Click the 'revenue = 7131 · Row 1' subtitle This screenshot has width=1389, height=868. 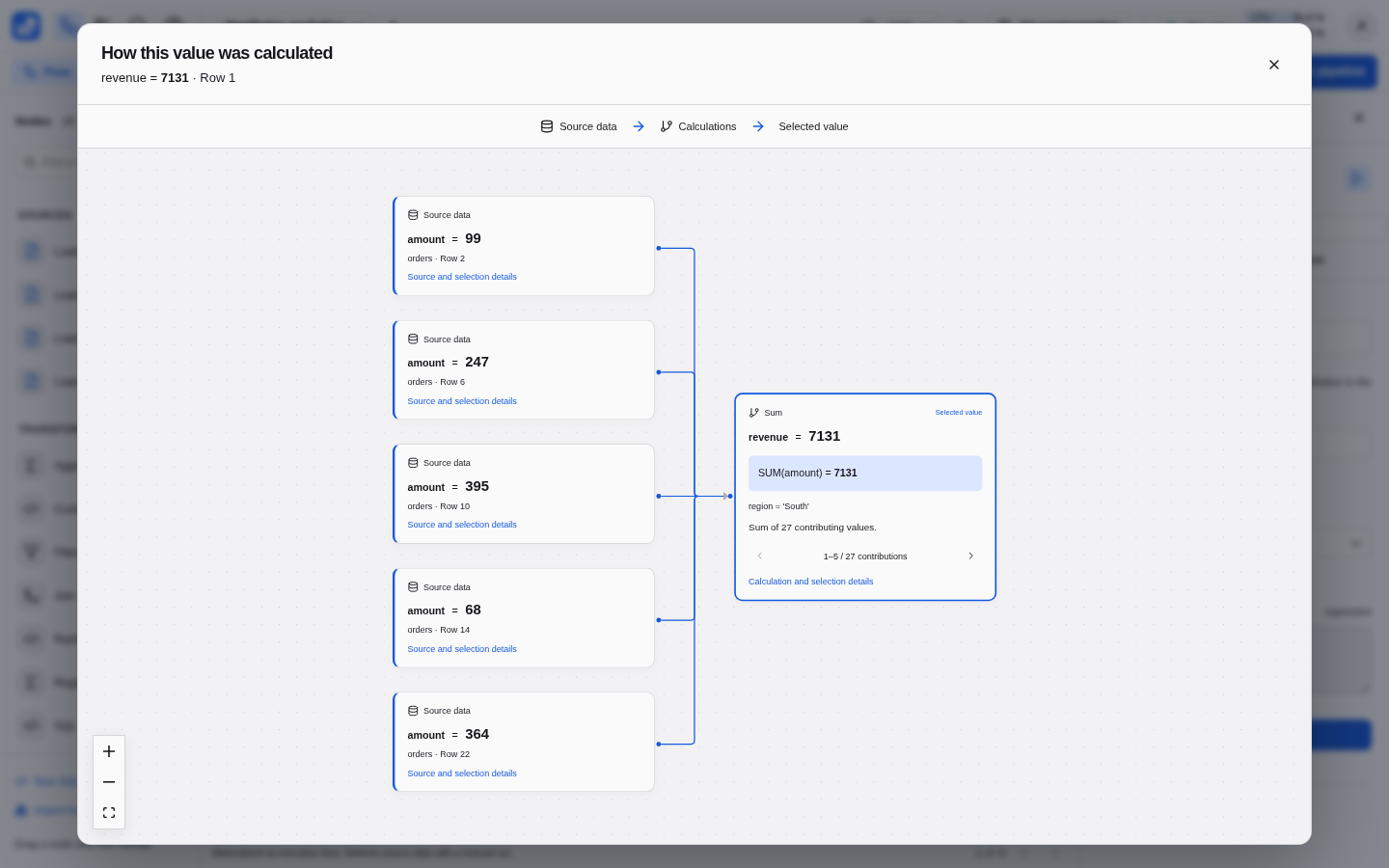(168, 78)
